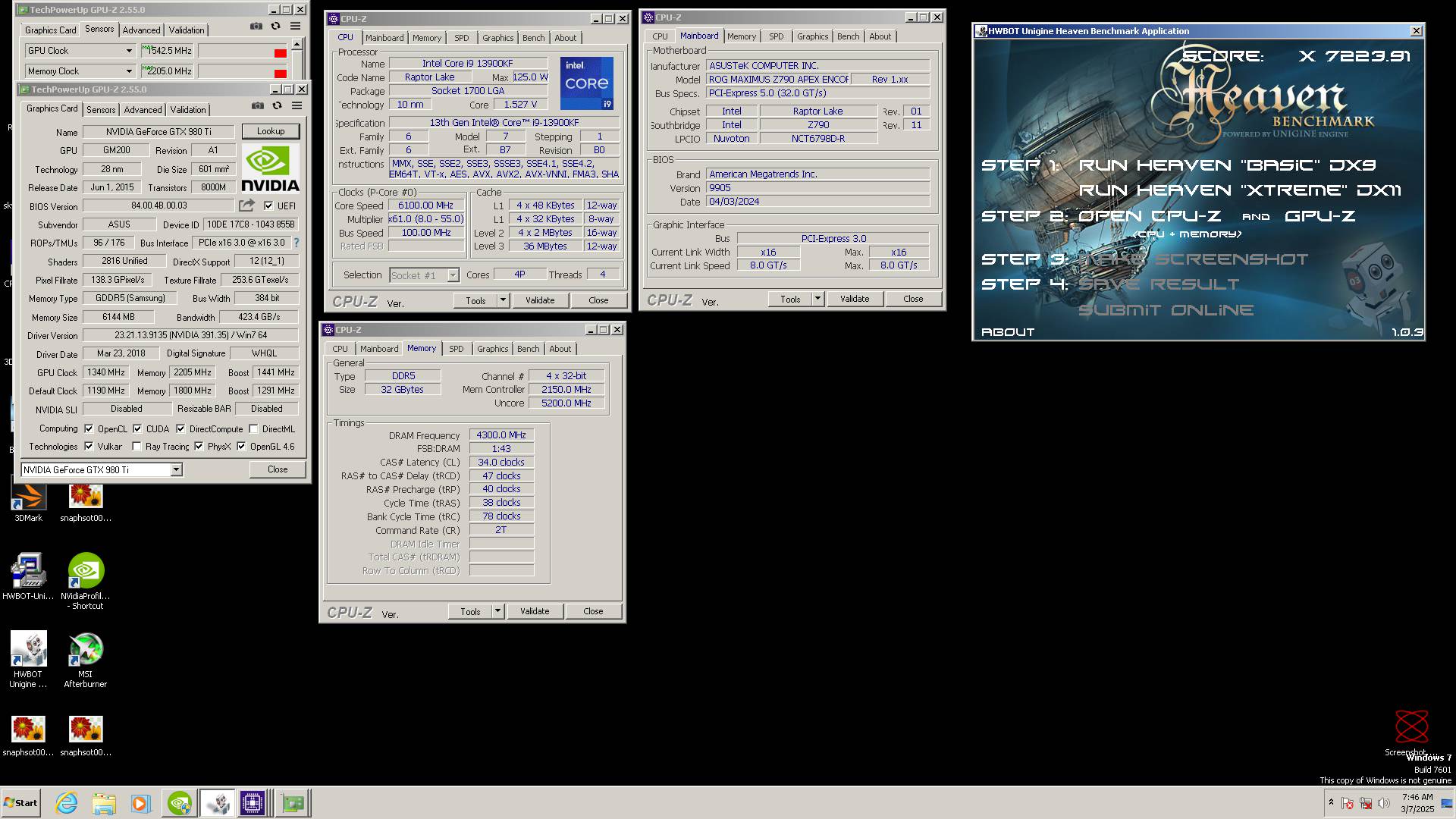Click the CPU-Z taskbar icon

coord(253,803)
